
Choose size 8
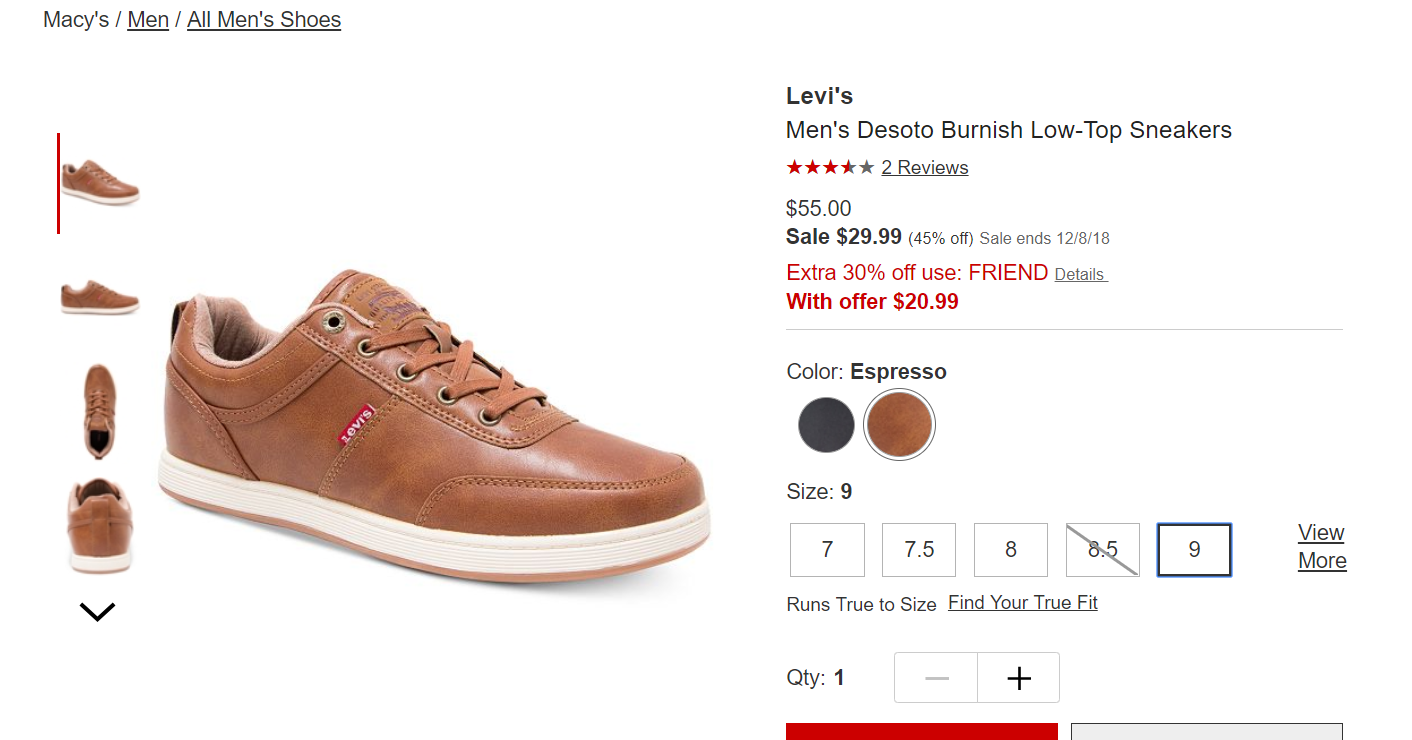(1011, 550)
